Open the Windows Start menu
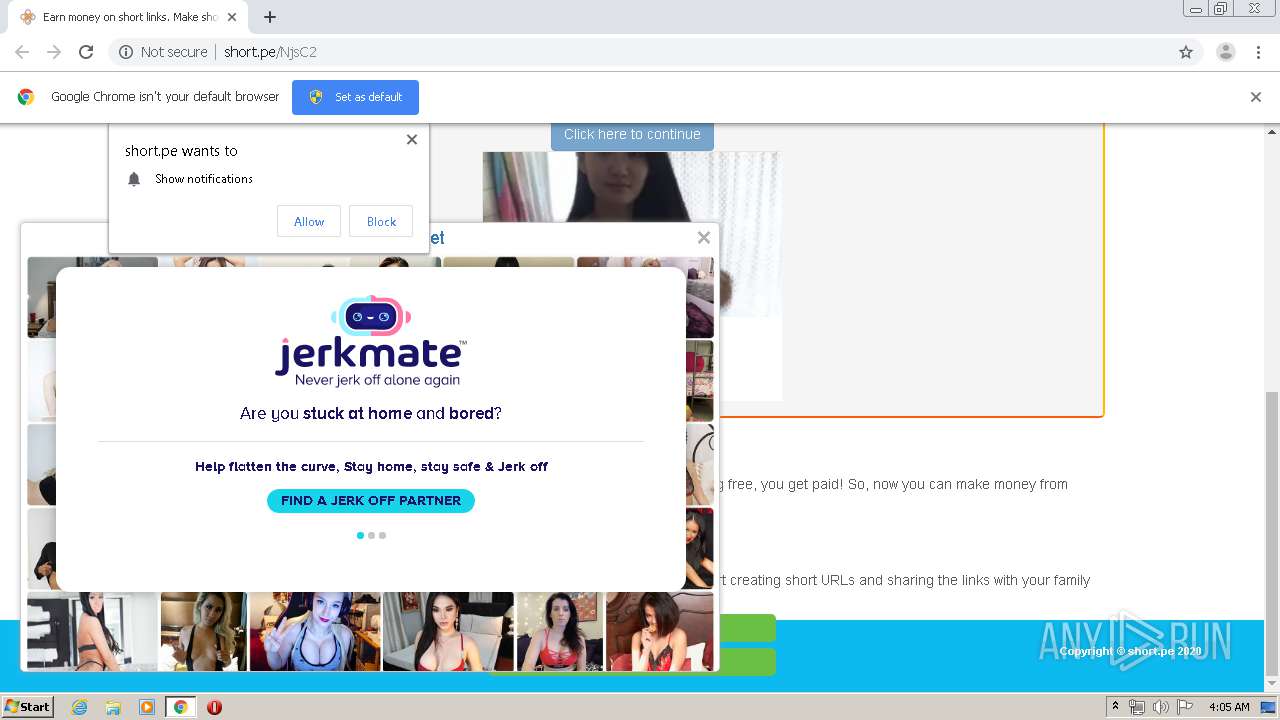The height and width of the screenshot is (720, 1280). pos(27,707)
